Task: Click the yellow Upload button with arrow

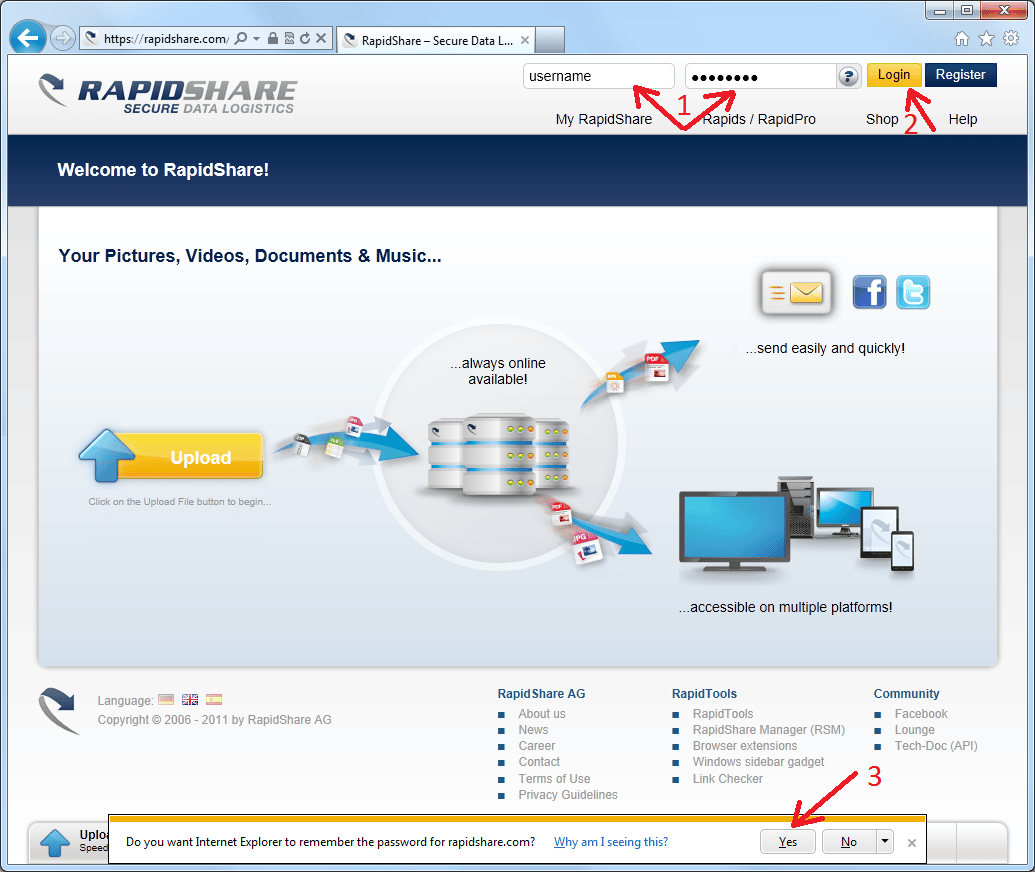Action: coord(172,456)
